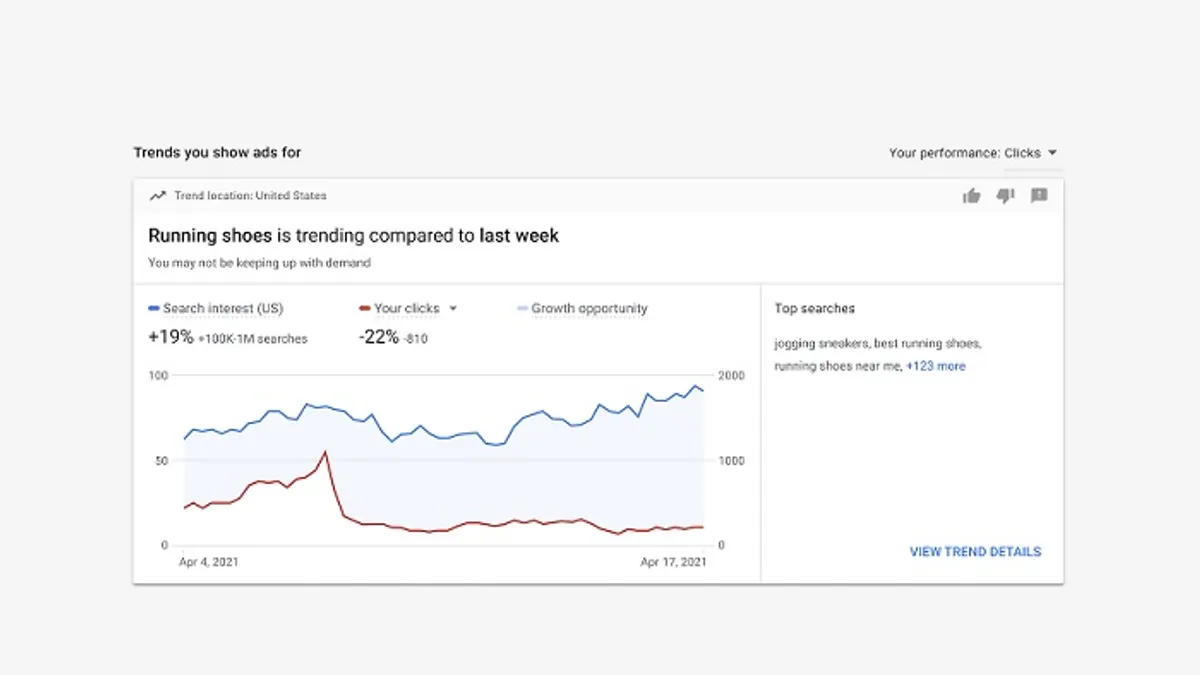Click the red clicks line's peak spike
The width and height of the screenshot is (1200, 675).
coord(325,453)
